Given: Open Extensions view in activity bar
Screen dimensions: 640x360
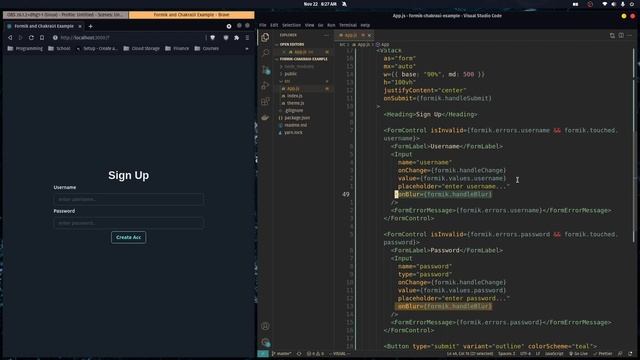Looking at the screenshot, I should 265,101.
